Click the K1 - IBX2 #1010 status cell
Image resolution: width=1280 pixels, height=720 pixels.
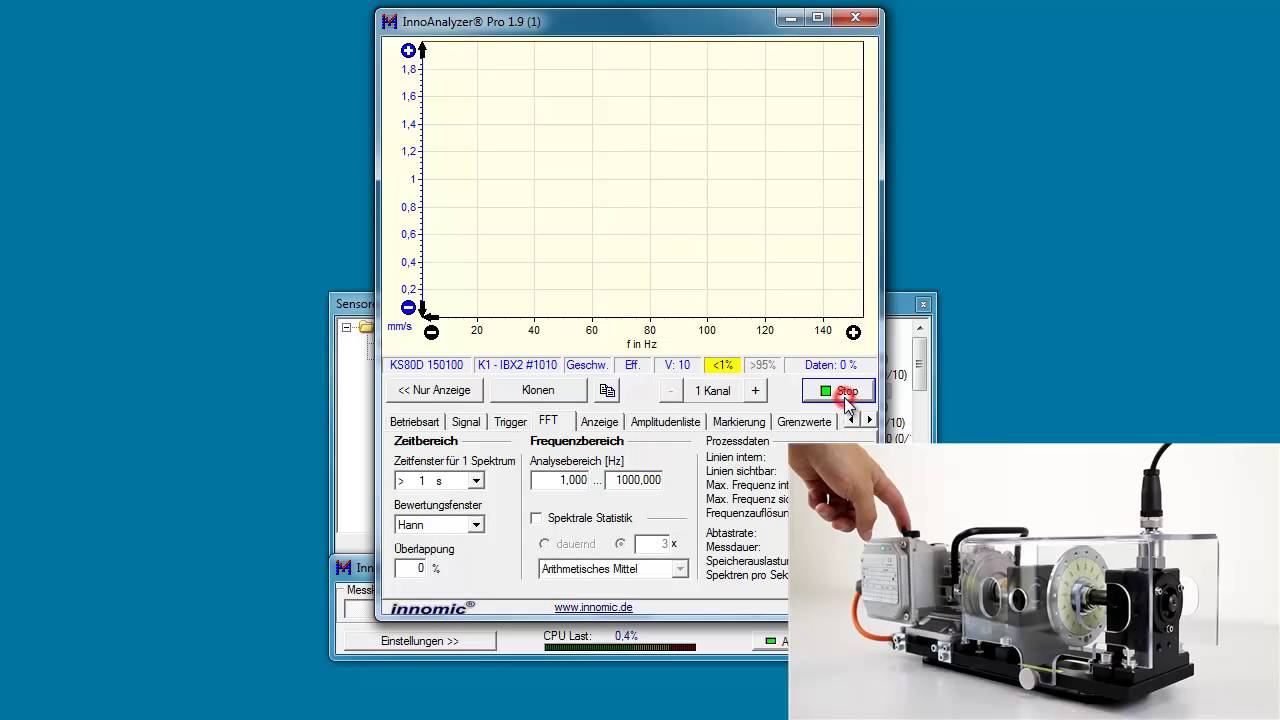517,365
